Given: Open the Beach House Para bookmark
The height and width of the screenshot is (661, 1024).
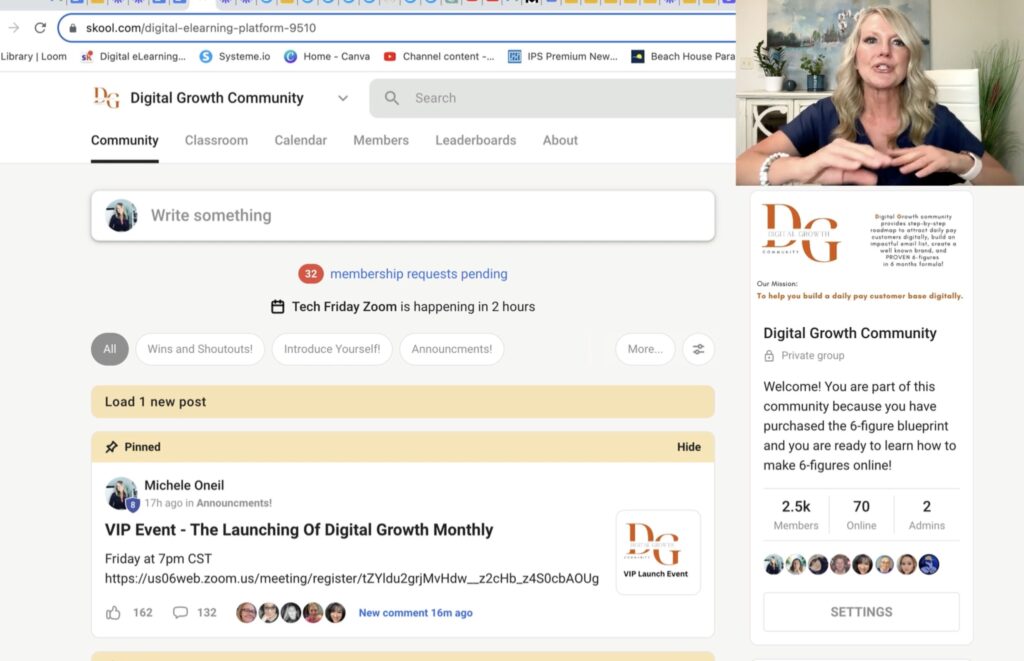Looking at the screenshot, I should click(x=683, y=56).
